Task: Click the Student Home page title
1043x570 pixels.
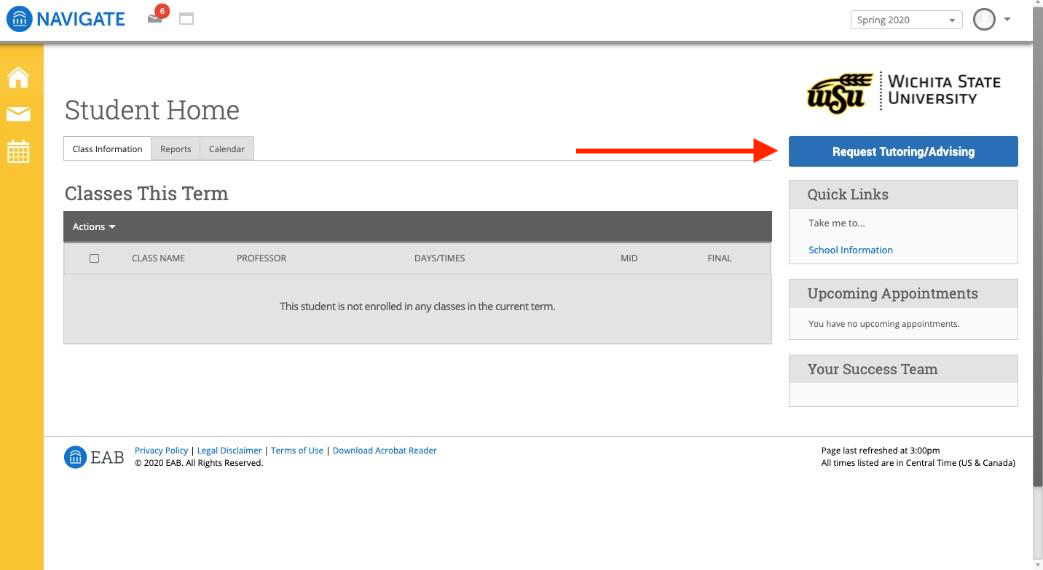Action: (x=152, y=110)
